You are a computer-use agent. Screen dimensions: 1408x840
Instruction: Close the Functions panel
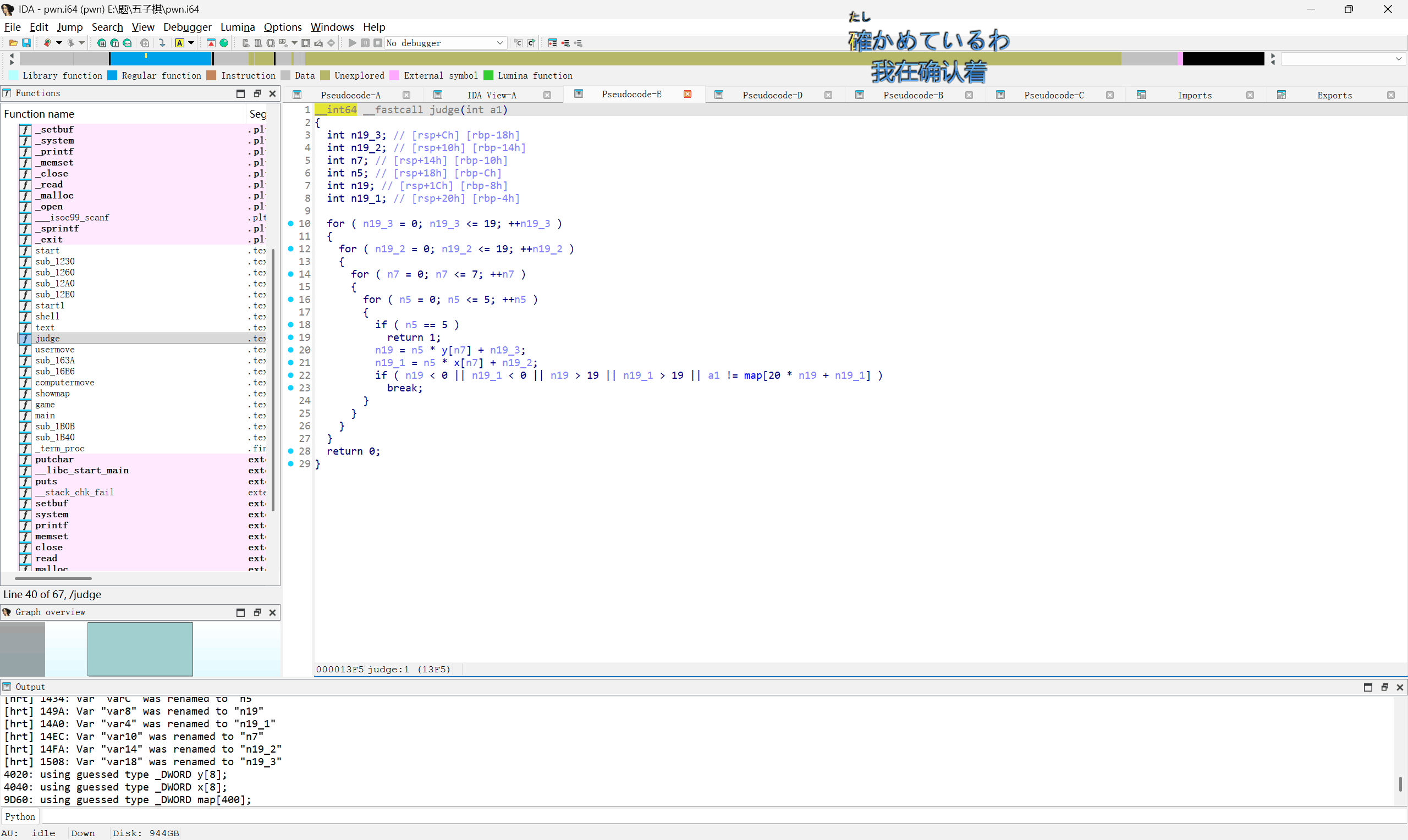tap(272, 93)
